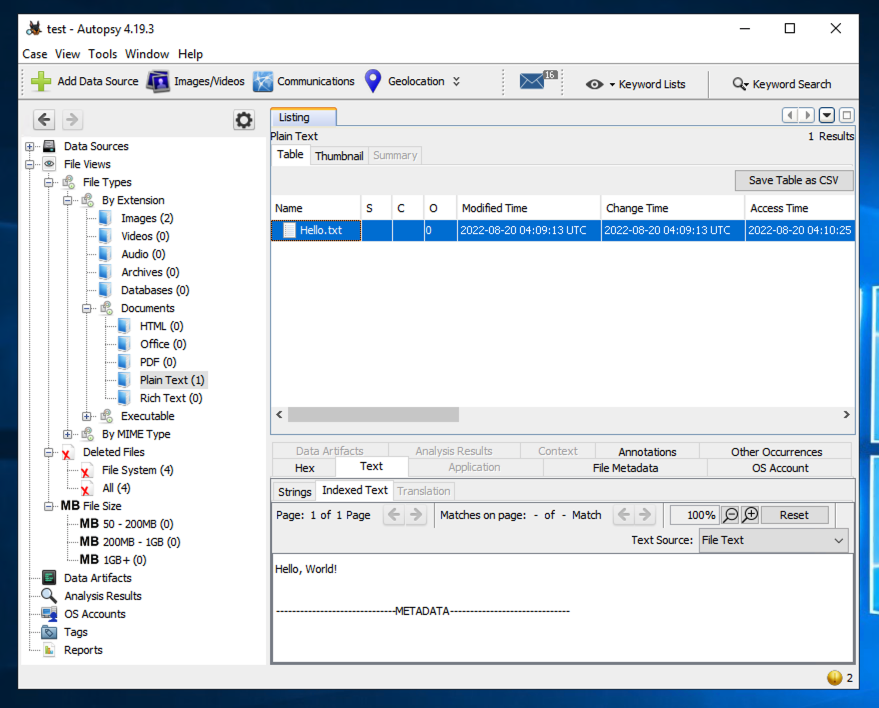The height and width of the screenshot is (708, 879).
Task: Expand the Executable tree node
Action: 87,417
